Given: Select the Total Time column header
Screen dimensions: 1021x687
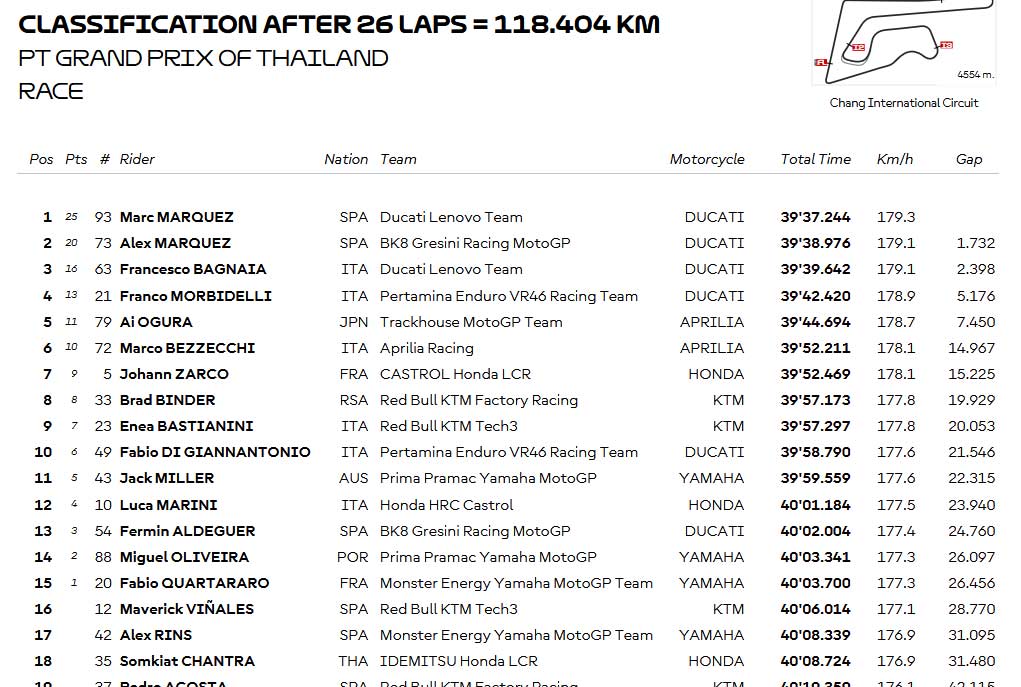Looking at the screenshot, I should (815, 159).
